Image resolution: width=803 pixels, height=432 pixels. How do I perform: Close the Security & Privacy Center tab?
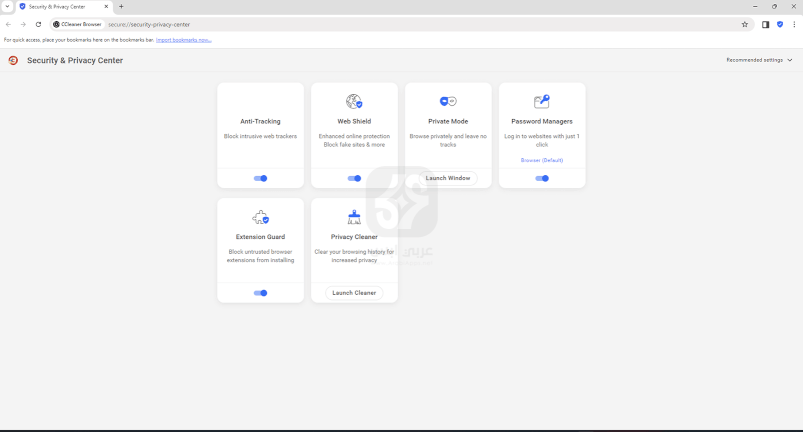106,7
